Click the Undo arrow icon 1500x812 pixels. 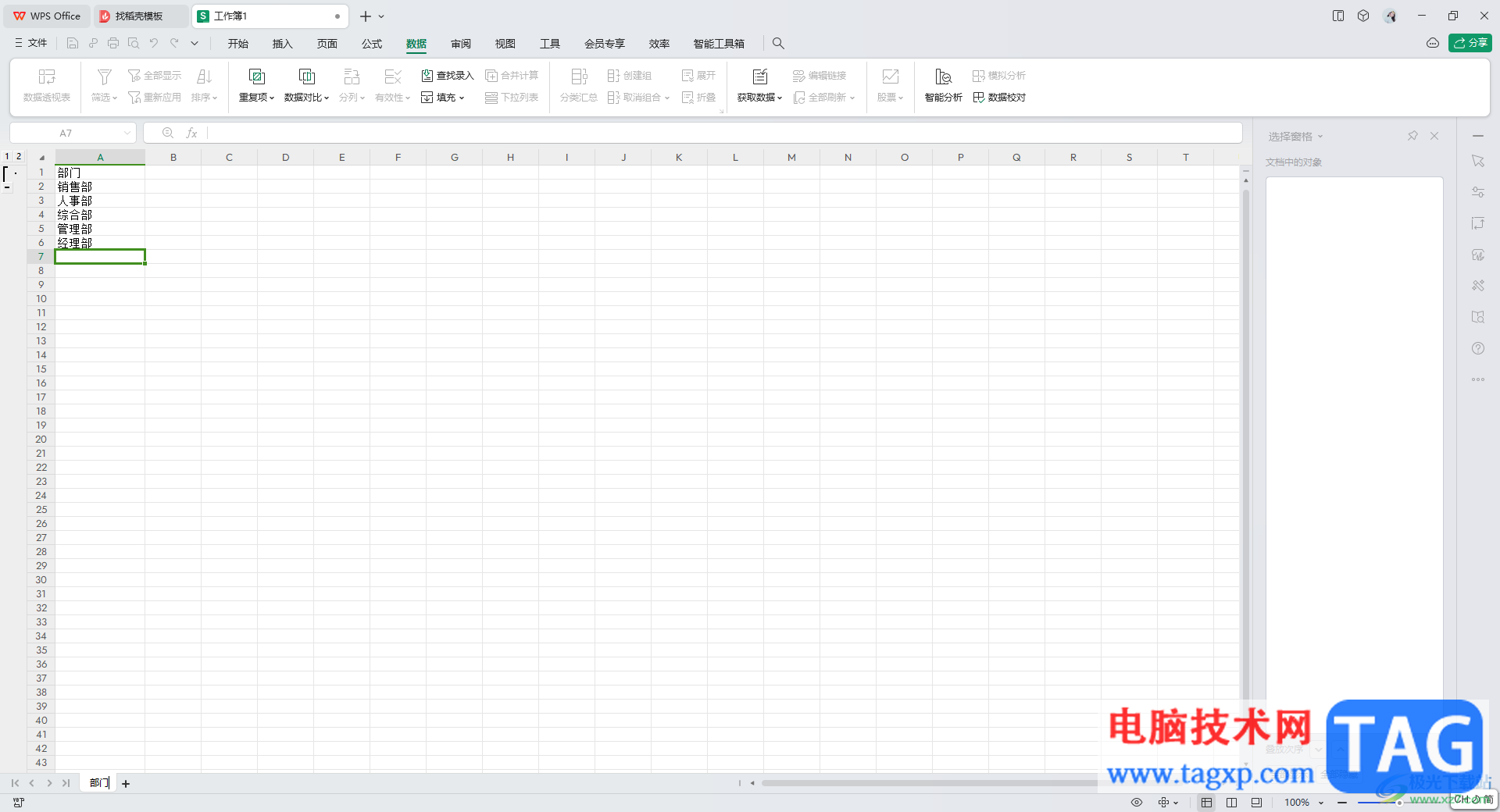(x=154, y=43)
